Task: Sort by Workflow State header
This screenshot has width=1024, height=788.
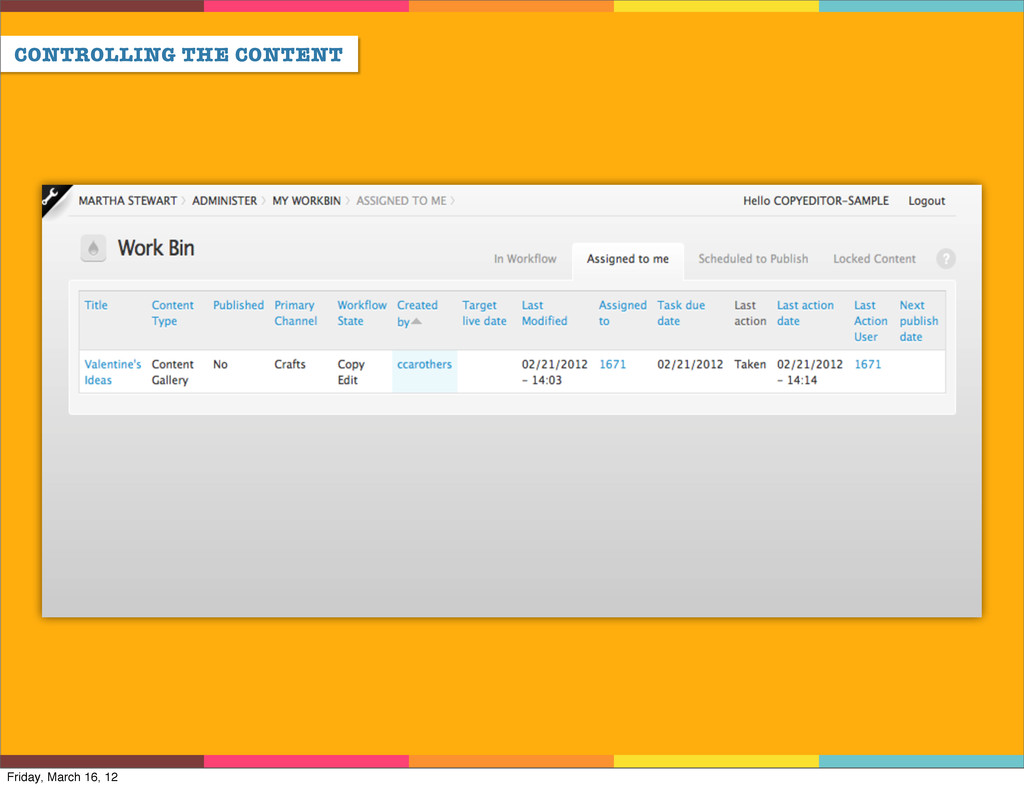Action: (362, 313)
